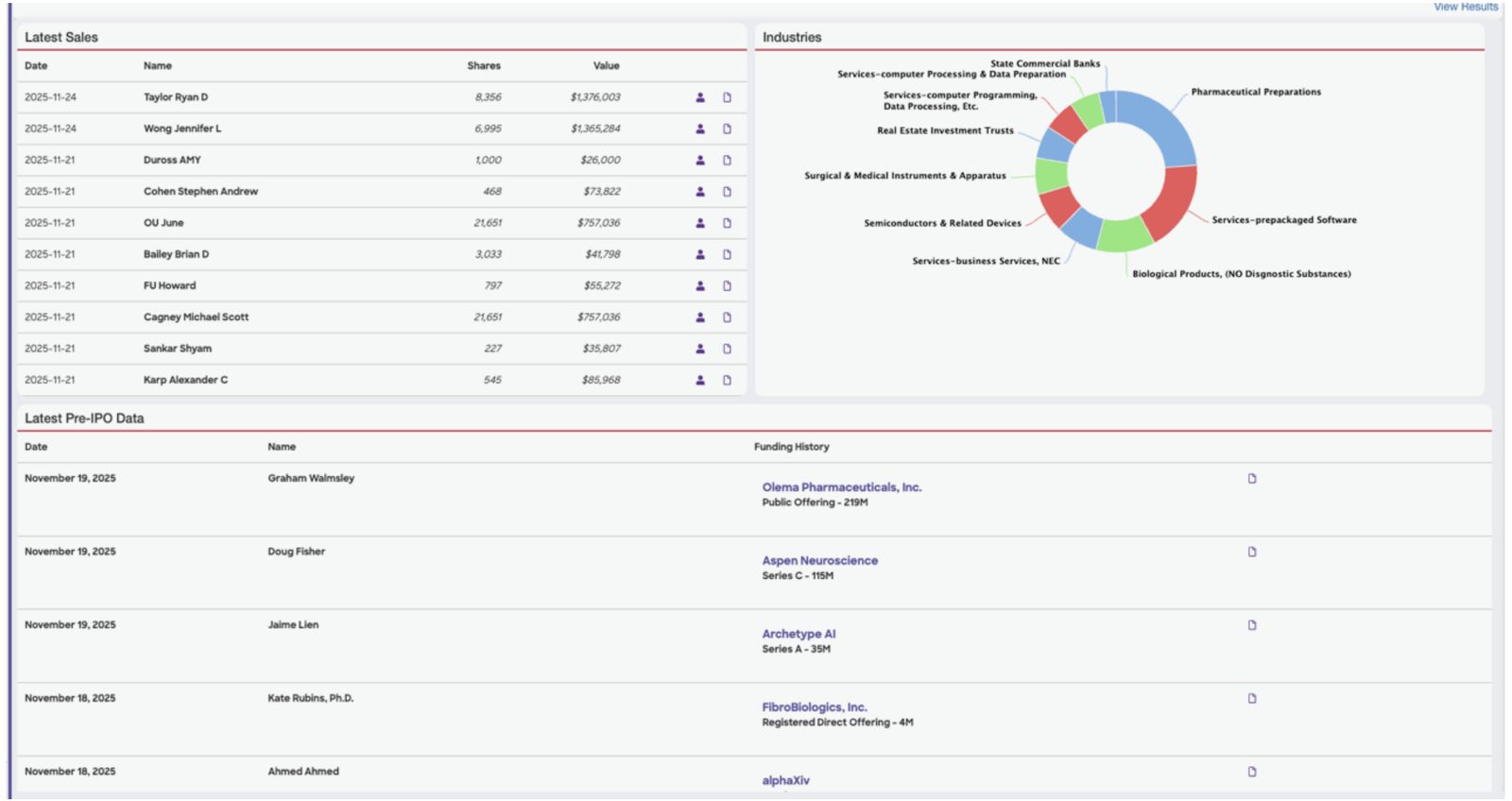Click value $1,376,003 in sales table
This screenshot has width=1512, height=801.
pos(595,97)
